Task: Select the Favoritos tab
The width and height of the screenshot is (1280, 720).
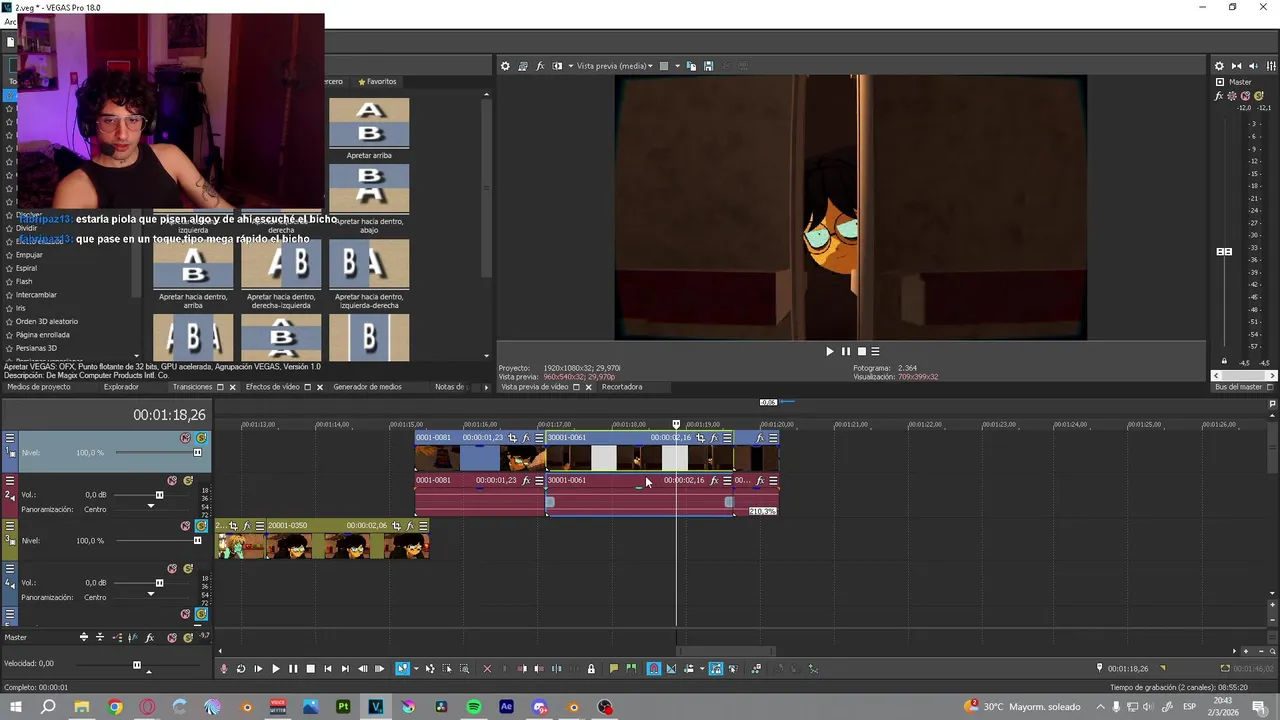Action: (x=377, y=82)
